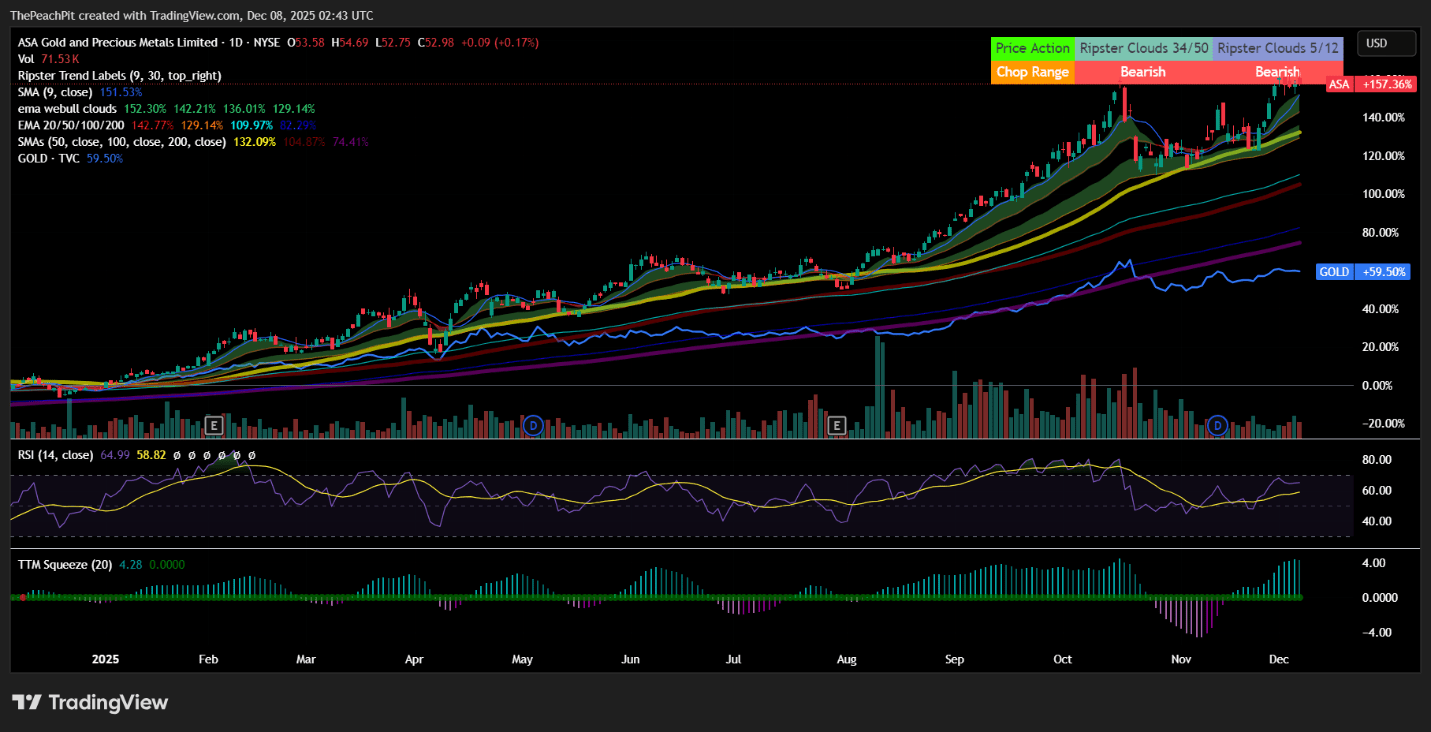This screenshot has width=1431, height=732.
Task: Select the Ripster Clouds 5/12 header cell
Action: click(x=1277, y=48)
